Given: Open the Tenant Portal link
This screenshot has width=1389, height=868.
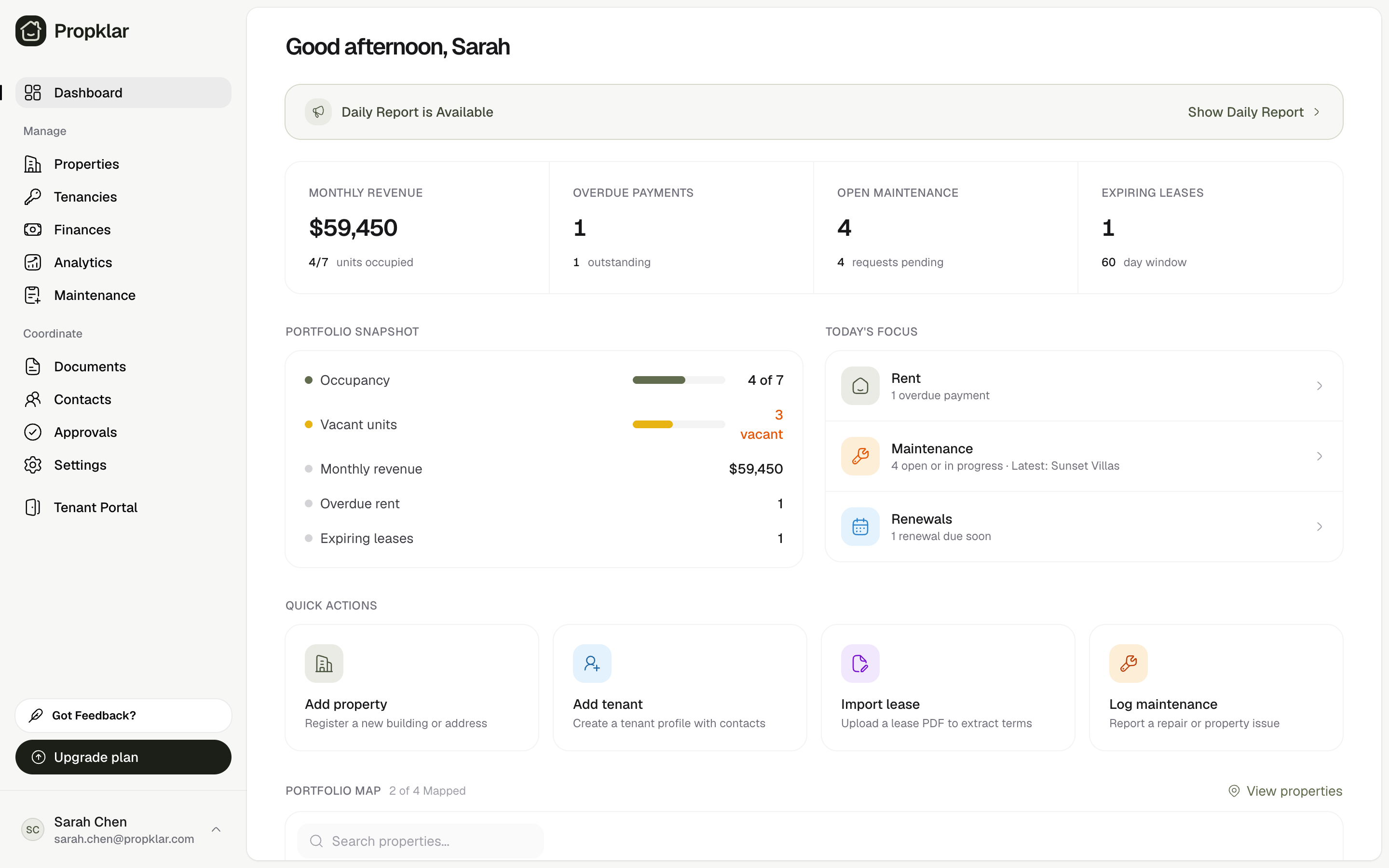Looking at the screenshot, I should click(x=123, y=507).
